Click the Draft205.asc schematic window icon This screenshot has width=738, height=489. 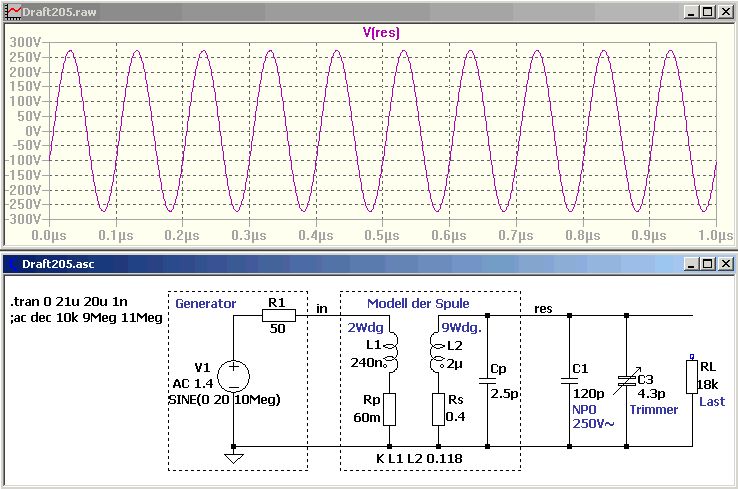point(12,264)
